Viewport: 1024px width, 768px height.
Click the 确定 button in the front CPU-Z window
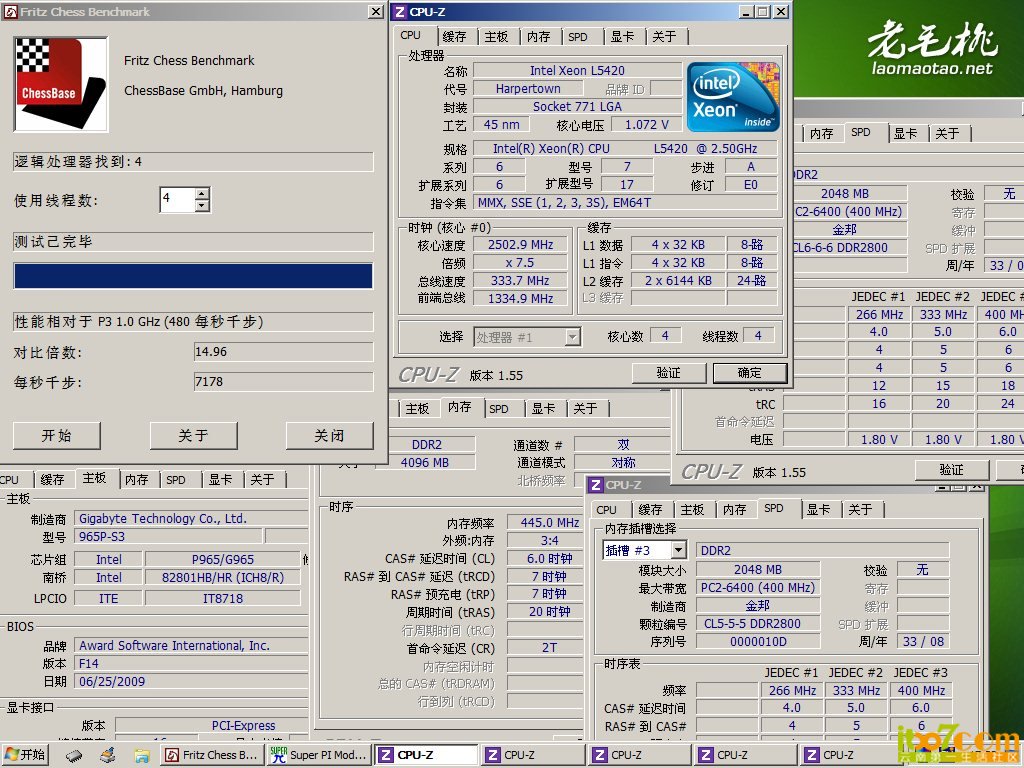point(750,373)
